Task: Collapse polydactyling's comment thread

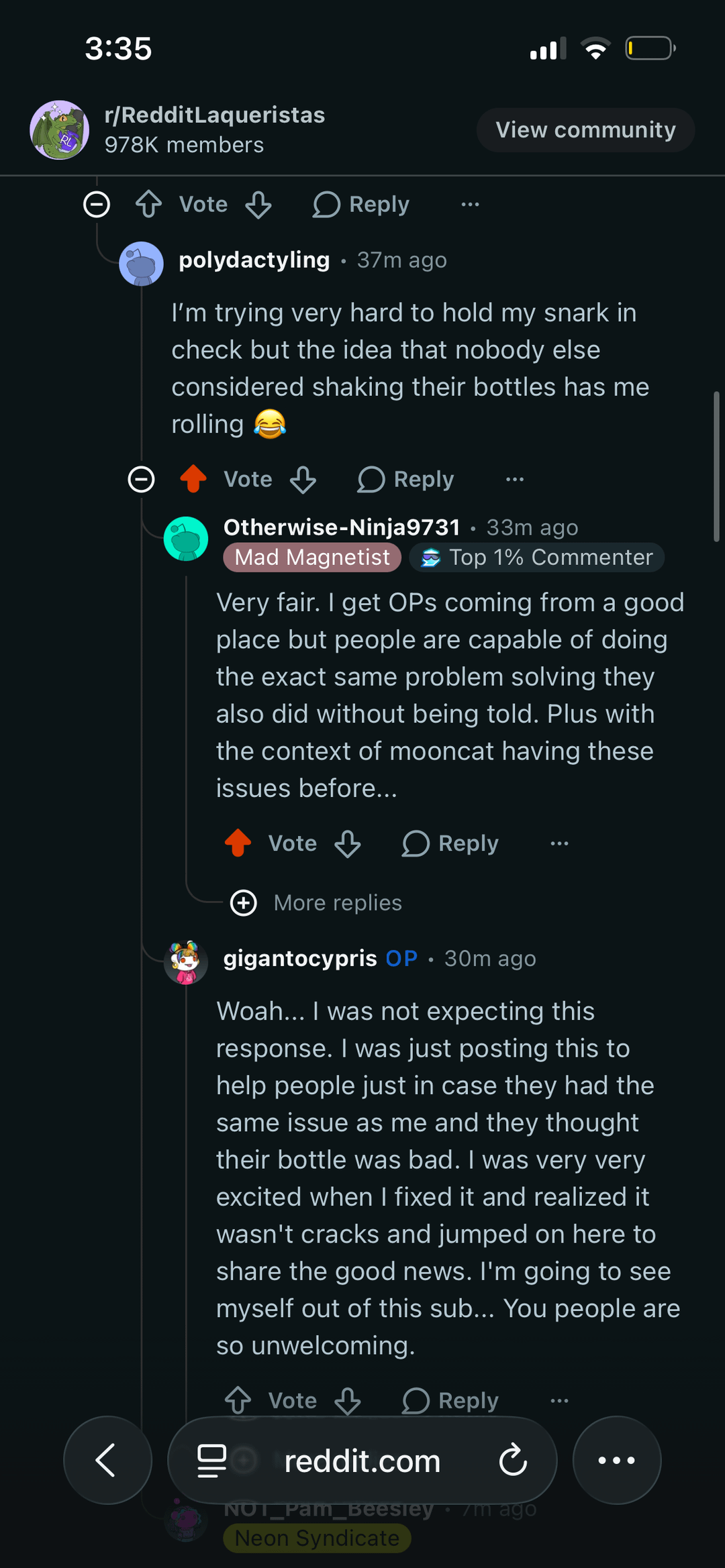Action: pos(141,480)
